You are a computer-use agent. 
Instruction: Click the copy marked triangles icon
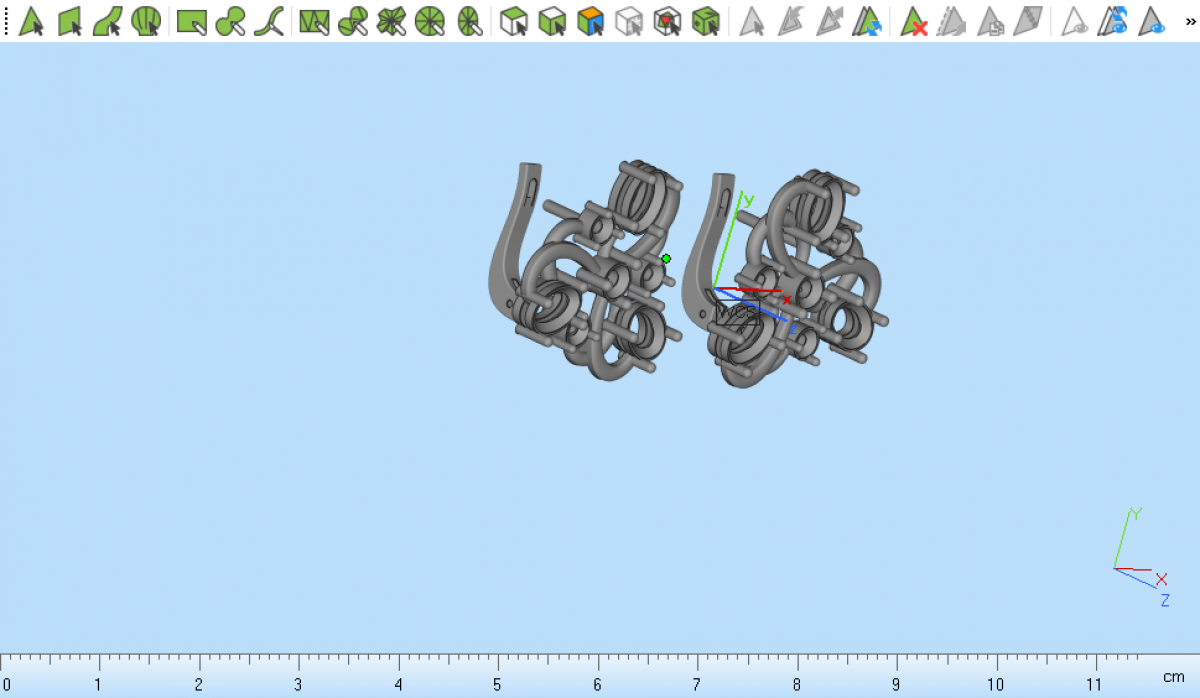pyautogui.click(x=990, y=20)
